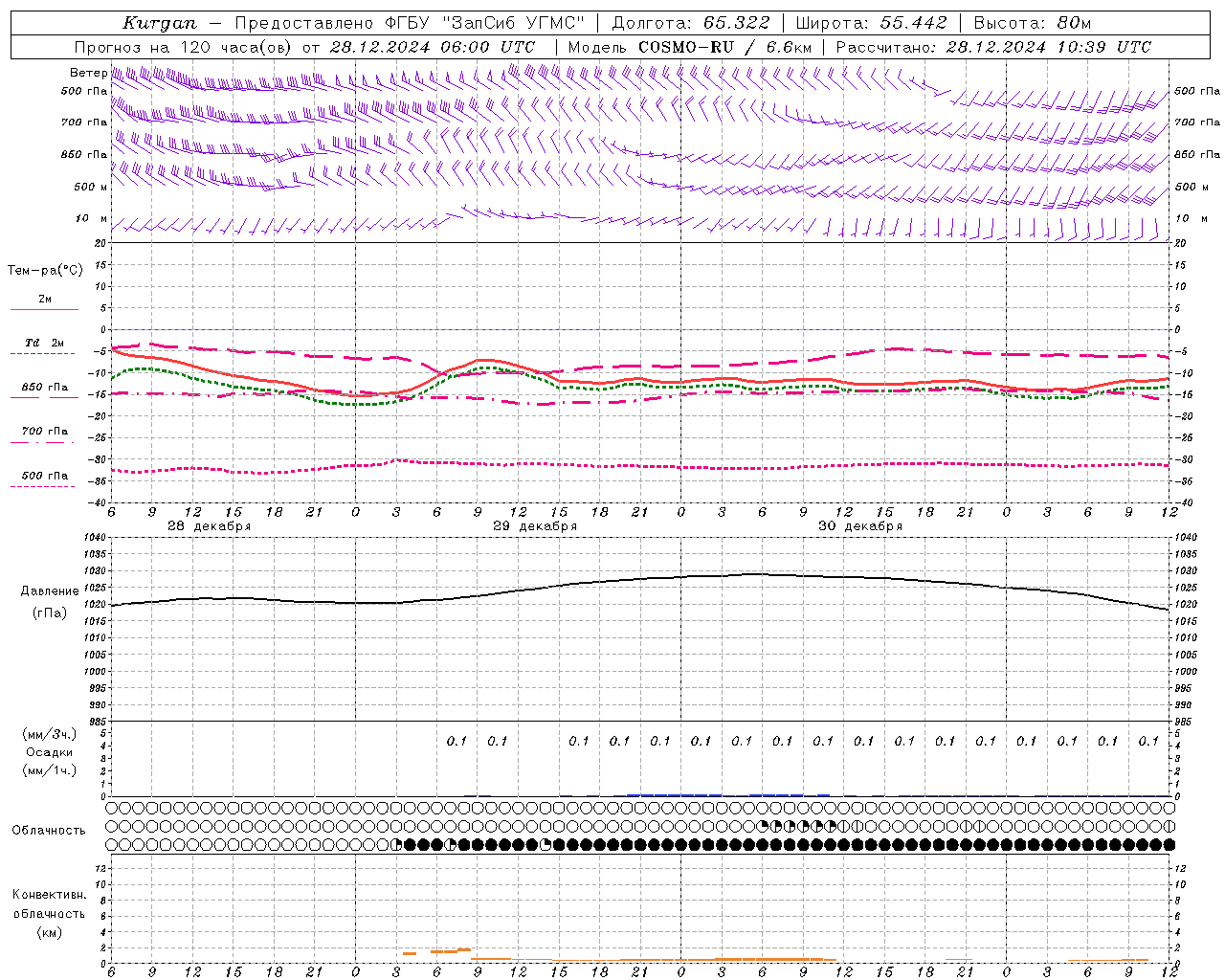
Task: Pick the 700 гПа dash-dot legend entry
Action: 44,435
